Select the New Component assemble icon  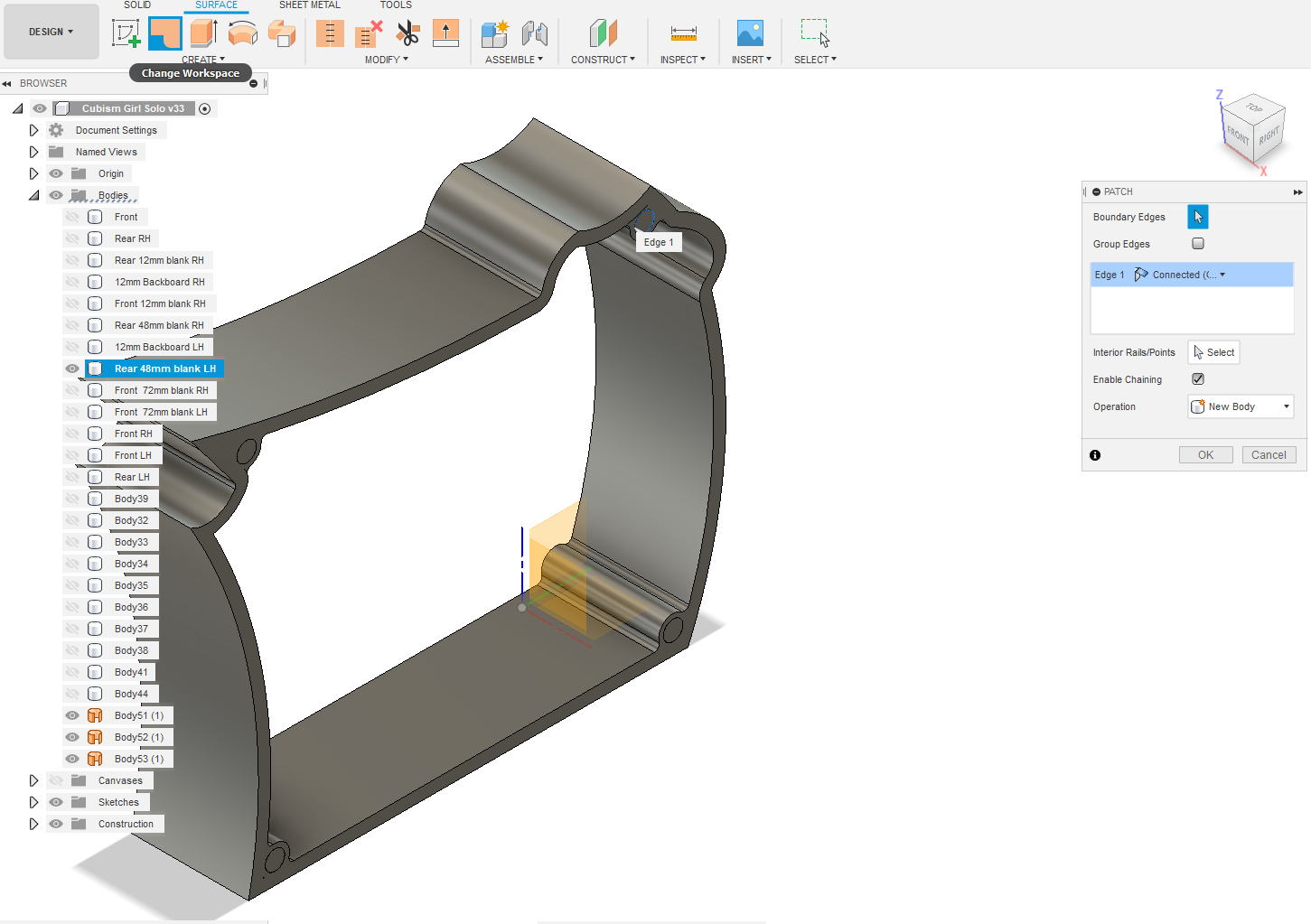(495, 33)
